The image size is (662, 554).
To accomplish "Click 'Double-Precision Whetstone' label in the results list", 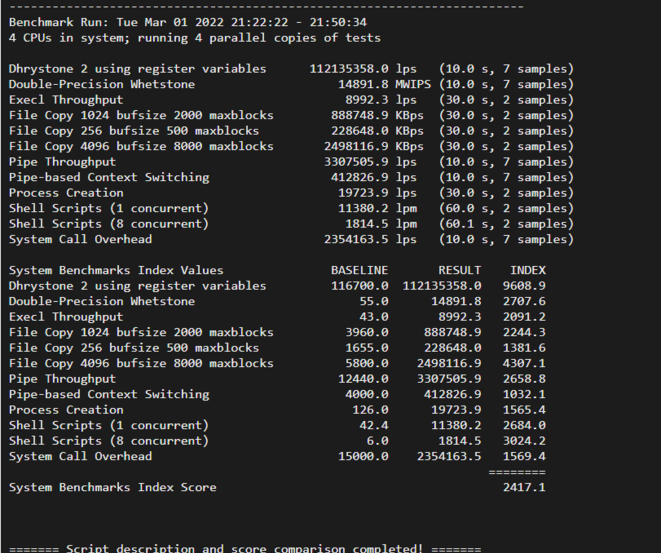I will pos(102,84).
